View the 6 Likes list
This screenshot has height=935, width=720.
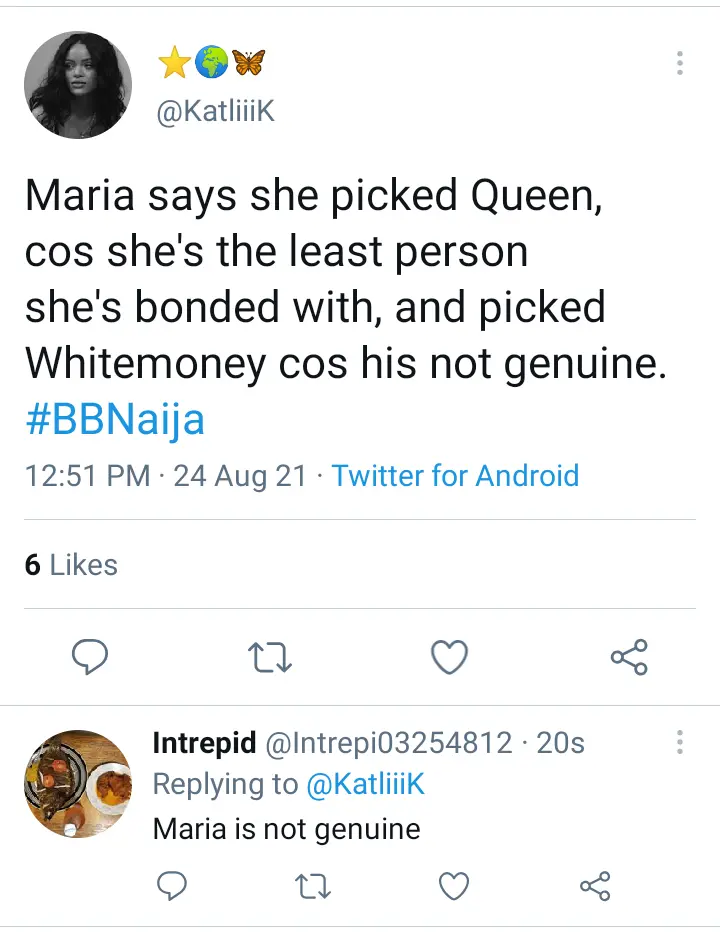tap(71, 565)
